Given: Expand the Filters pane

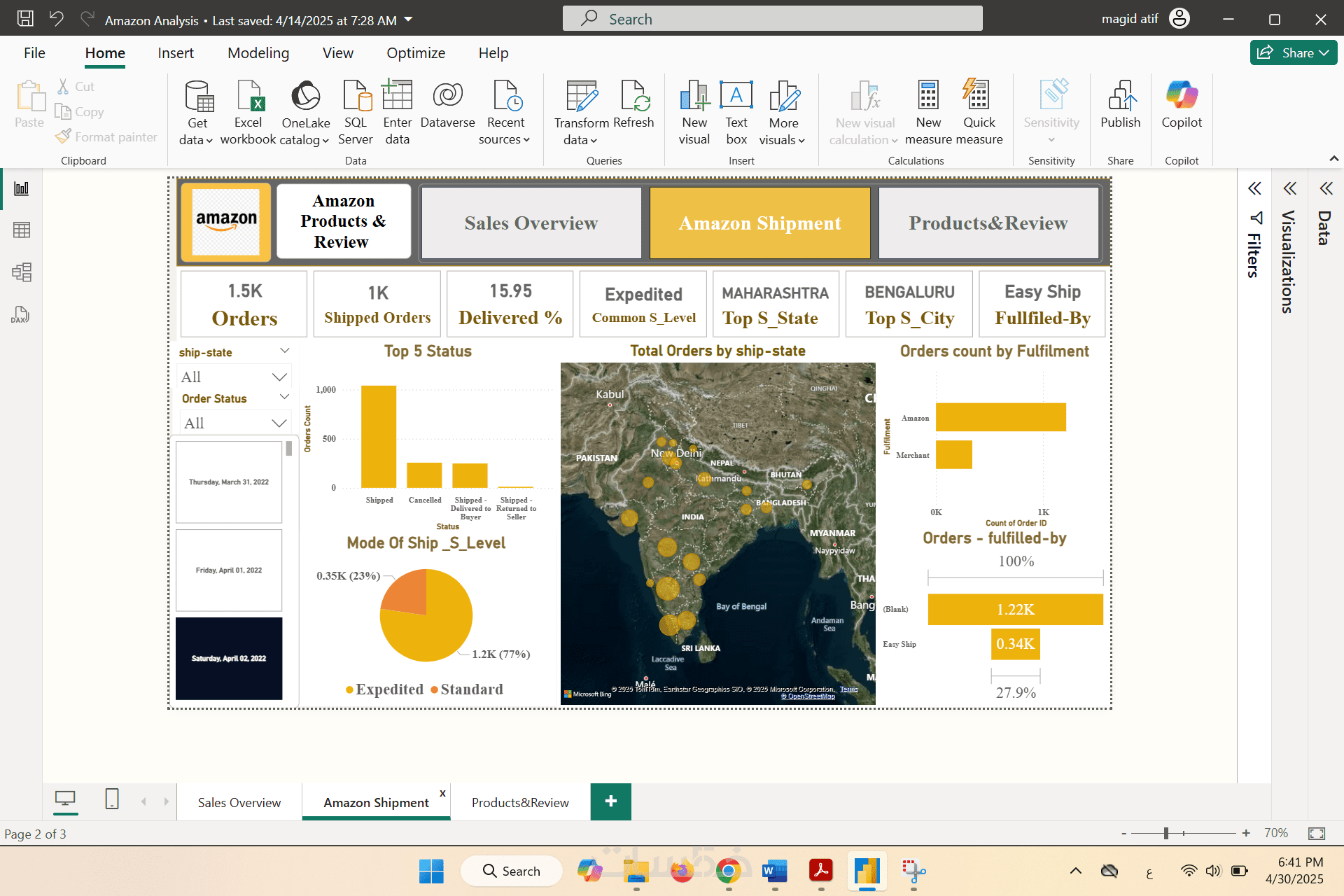Looking at the screenshot, I should tap(1254, 188).
